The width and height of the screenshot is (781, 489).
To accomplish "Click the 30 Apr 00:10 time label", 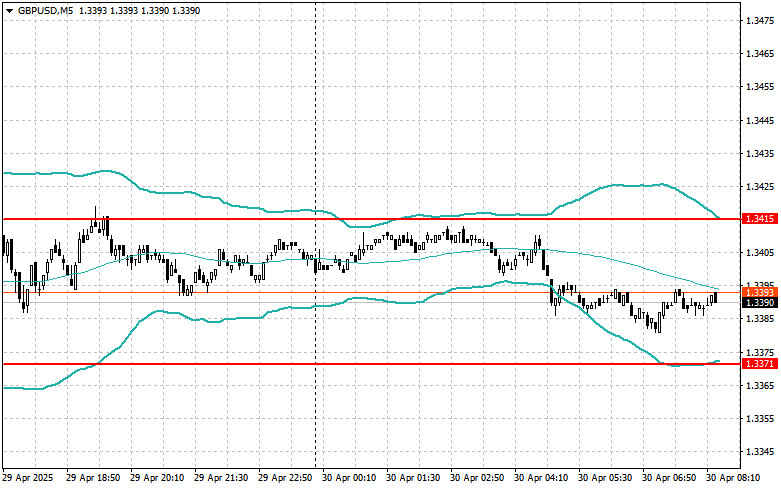I will coord(349,478).
